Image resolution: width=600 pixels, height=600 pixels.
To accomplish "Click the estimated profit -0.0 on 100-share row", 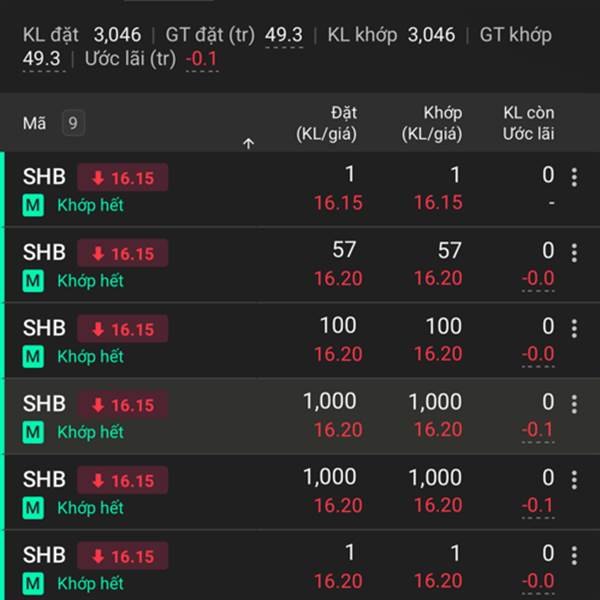I will click(x=538, y=354).
